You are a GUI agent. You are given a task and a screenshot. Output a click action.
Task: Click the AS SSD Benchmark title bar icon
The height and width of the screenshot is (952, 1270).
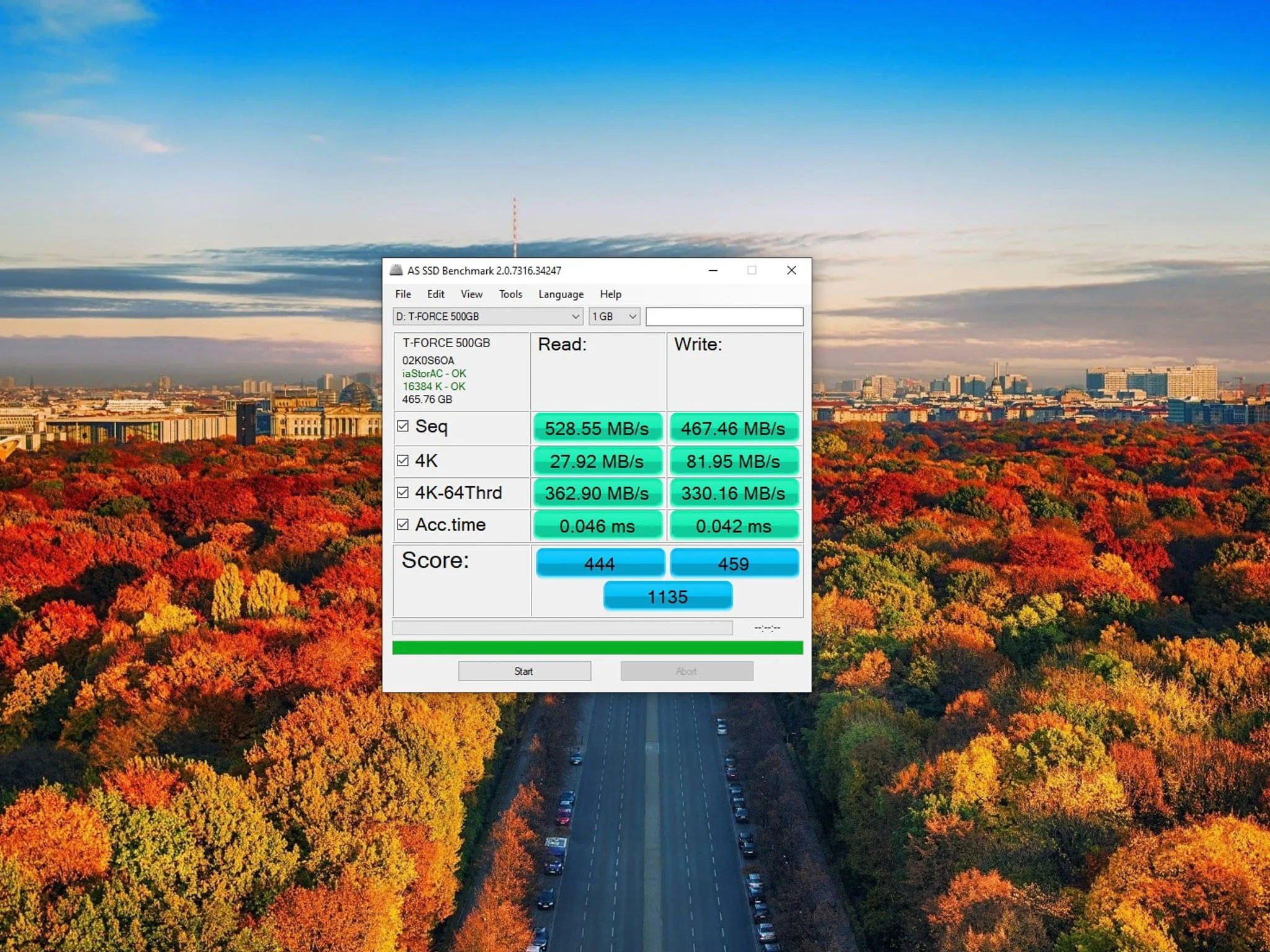(396, 270)
